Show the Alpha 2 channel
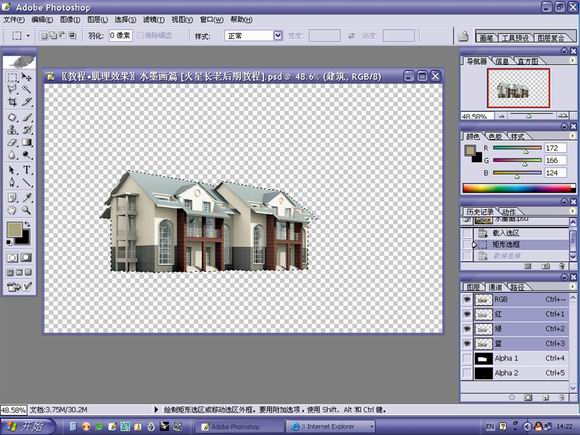 (467, 373)
